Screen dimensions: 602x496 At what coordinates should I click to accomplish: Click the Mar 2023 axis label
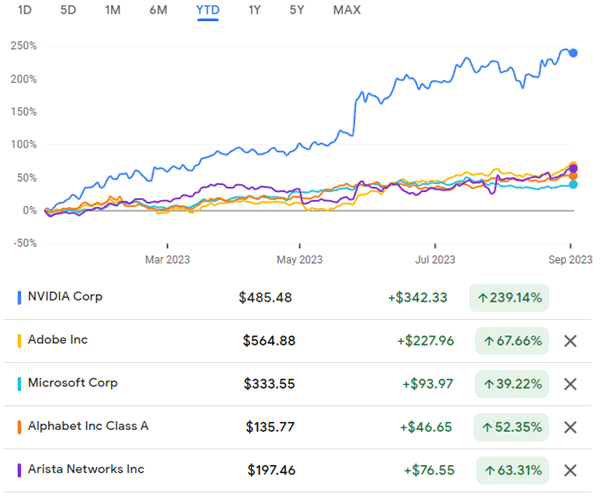click(x=167, y=260)
